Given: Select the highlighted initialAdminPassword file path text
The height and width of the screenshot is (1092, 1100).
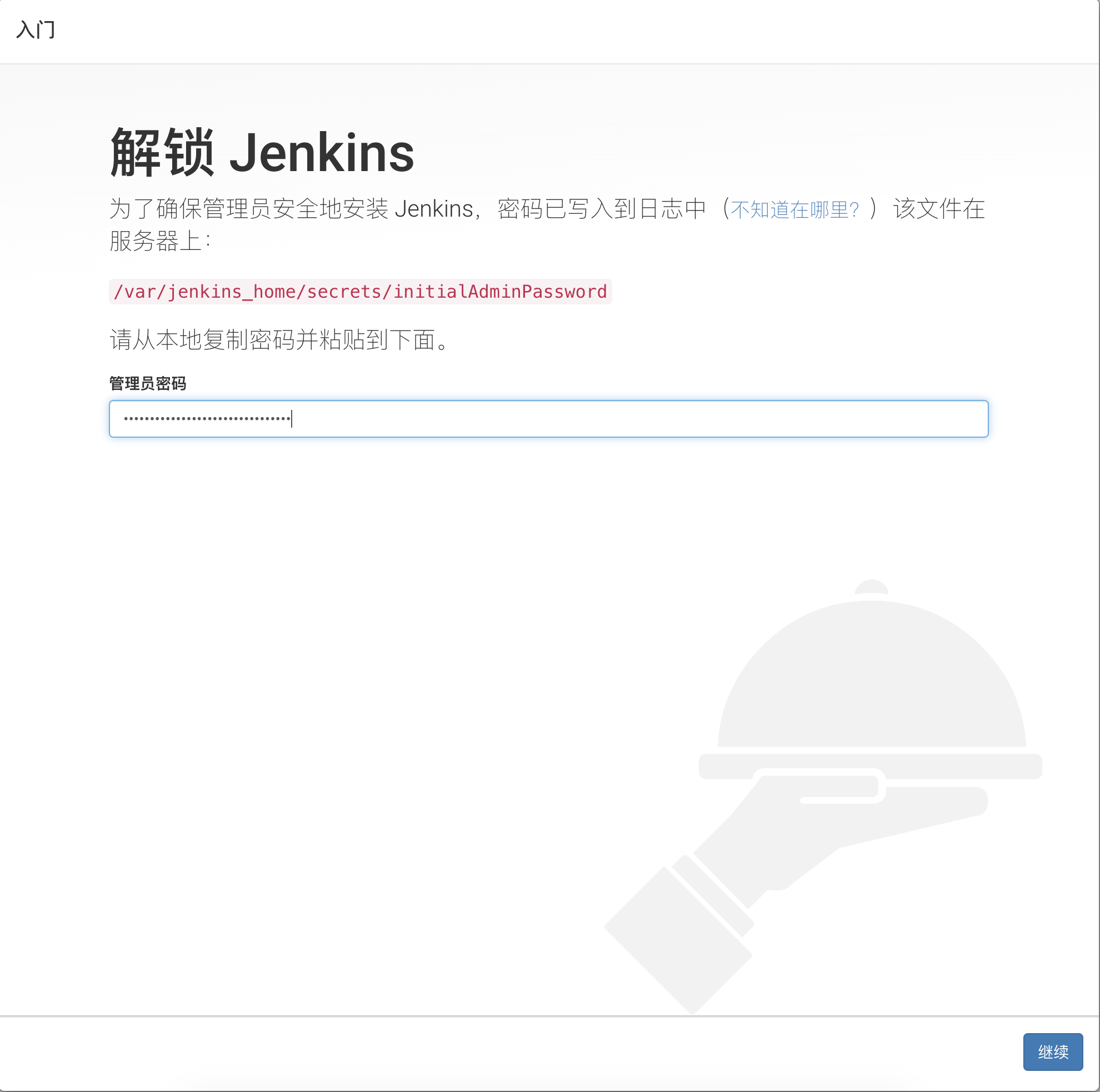Looking at the screenshot, I should pos(360,292).
